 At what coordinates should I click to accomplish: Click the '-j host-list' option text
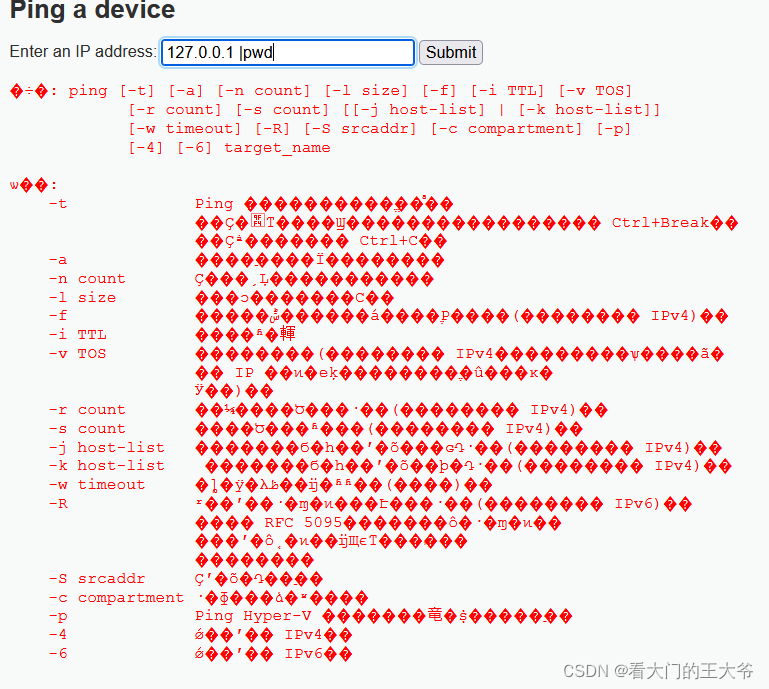[x=106, y=447]
